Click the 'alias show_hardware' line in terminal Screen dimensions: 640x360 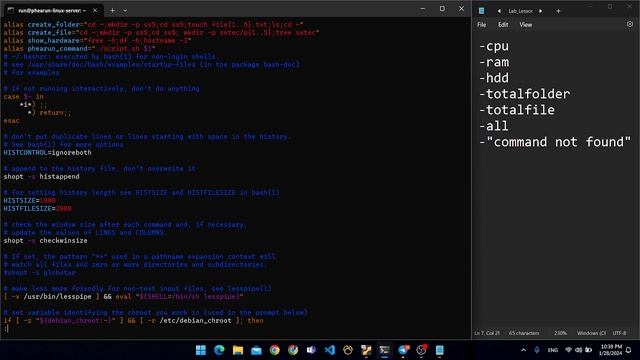(x=97, y=40)
